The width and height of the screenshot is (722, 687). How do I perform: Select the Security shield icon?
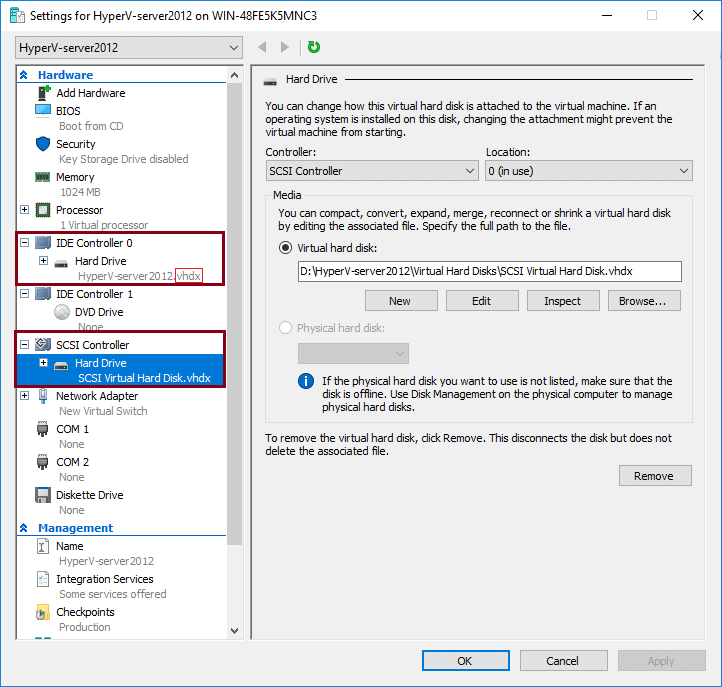point(43,144)
